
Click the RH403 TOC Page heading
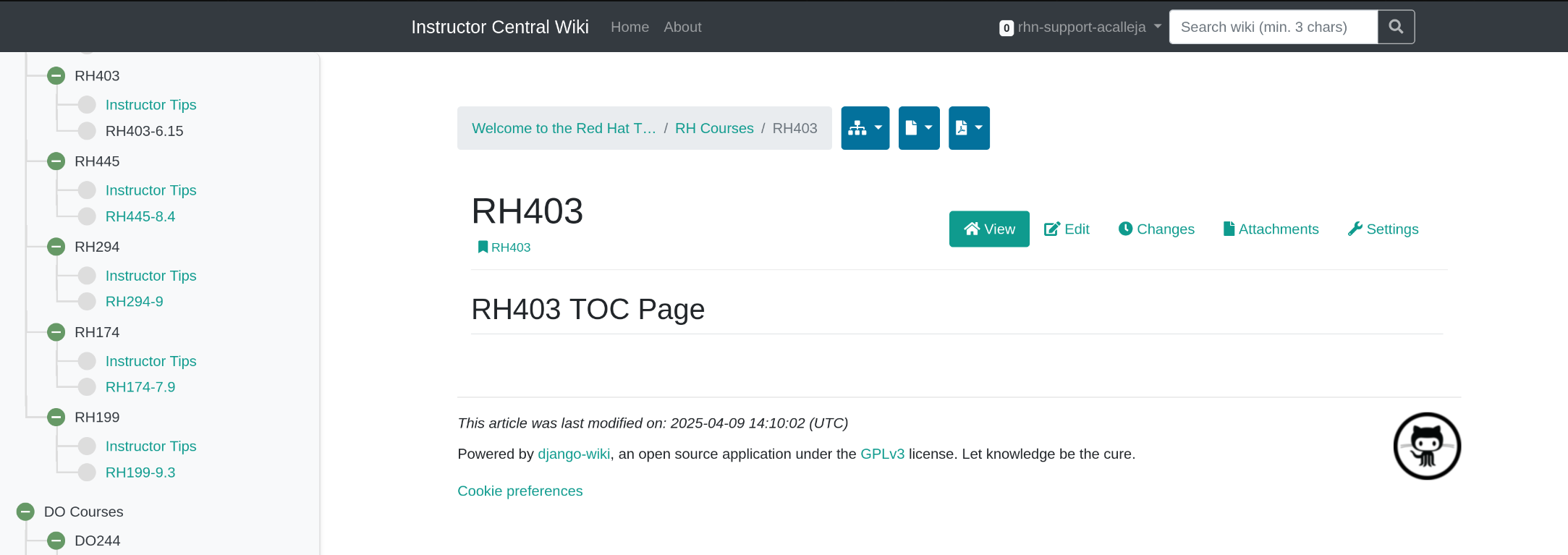tap(588, 309)
